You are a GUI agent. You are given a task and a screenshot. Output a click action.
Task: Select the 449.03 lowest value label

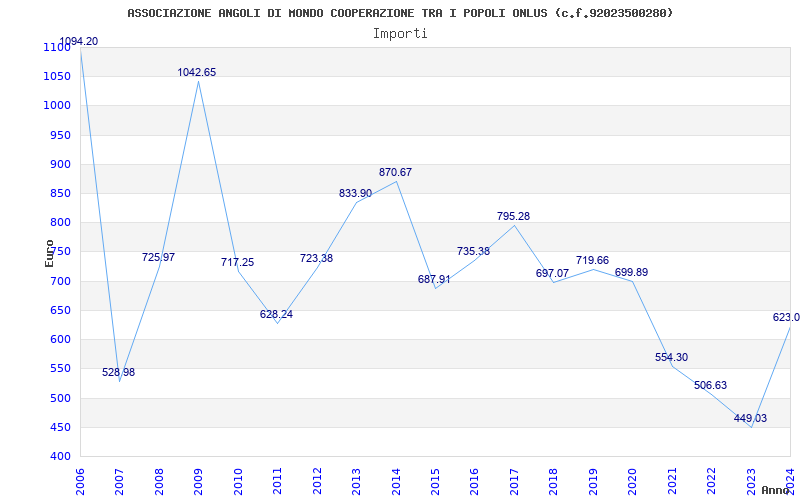pos(750,418)
